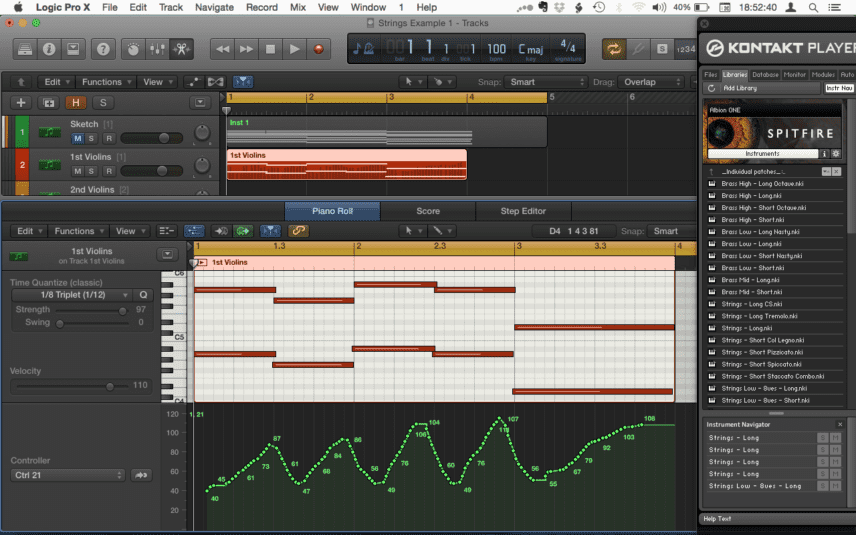Click the Rewind transport button
Screen dimensions: 856x535
click(222, 49)
